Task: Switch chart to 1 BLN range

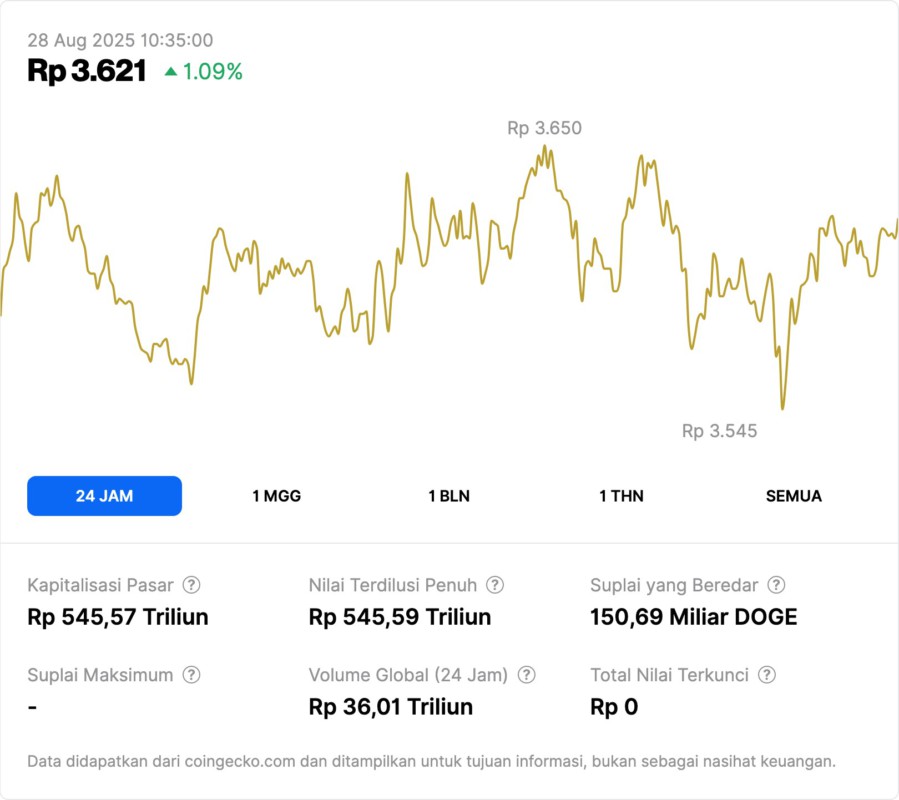Action: pos(449,496)
